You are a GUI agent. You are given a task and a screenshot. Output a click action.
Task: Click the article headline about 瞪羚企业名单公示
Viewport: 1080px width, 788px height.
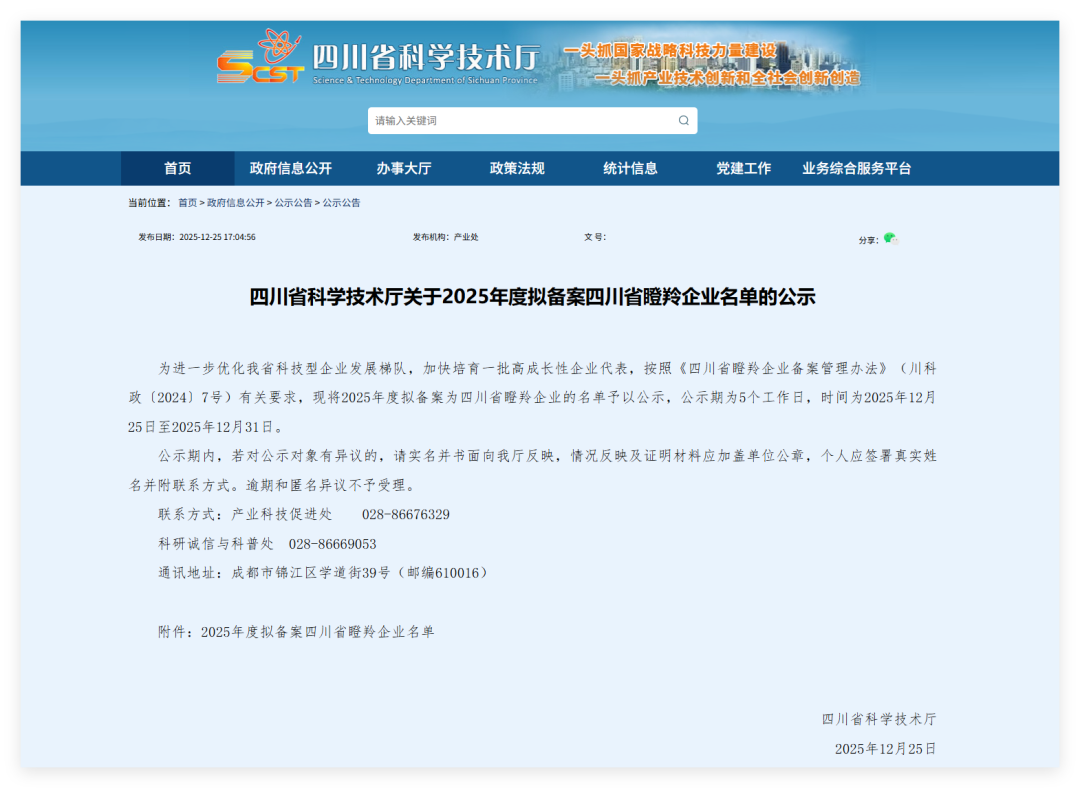point(532,297)
